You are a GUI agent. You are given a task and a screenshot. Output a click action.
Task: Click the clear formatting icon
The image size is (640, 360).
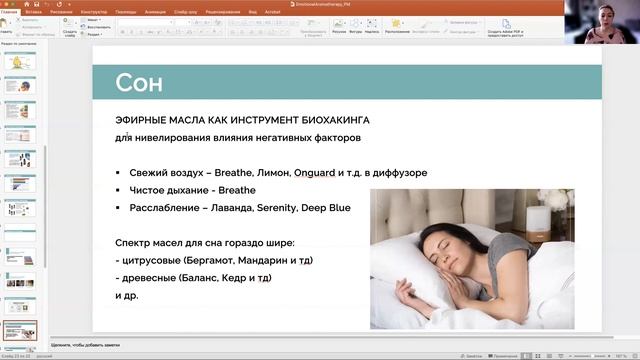click(x=218, y=22)
